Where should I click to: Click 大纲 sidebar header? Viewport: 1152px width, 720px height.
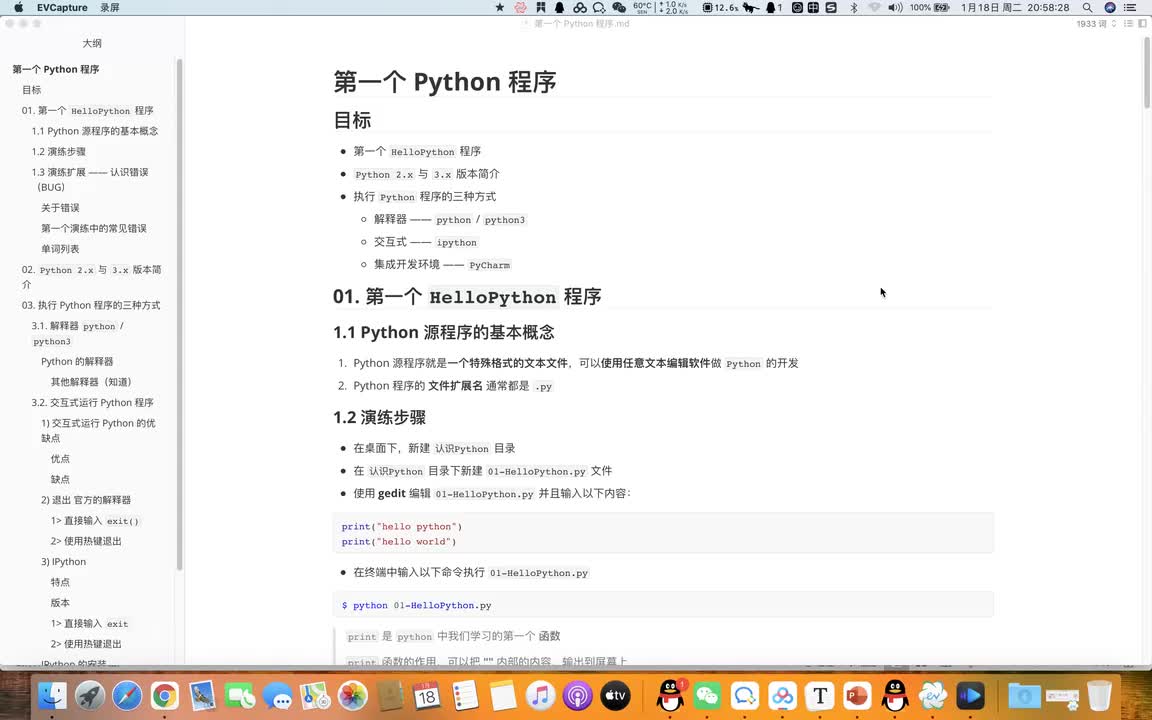(92, 43)
